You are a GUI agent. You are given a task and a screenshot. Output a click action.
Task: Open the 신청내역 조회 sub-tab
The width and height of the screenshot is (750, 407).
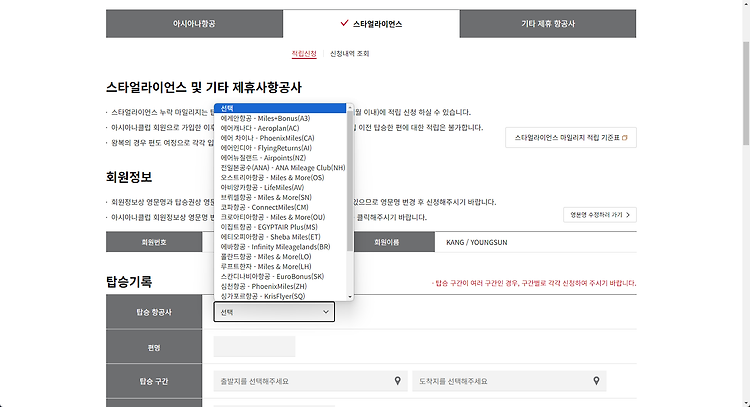click(350, 54)
